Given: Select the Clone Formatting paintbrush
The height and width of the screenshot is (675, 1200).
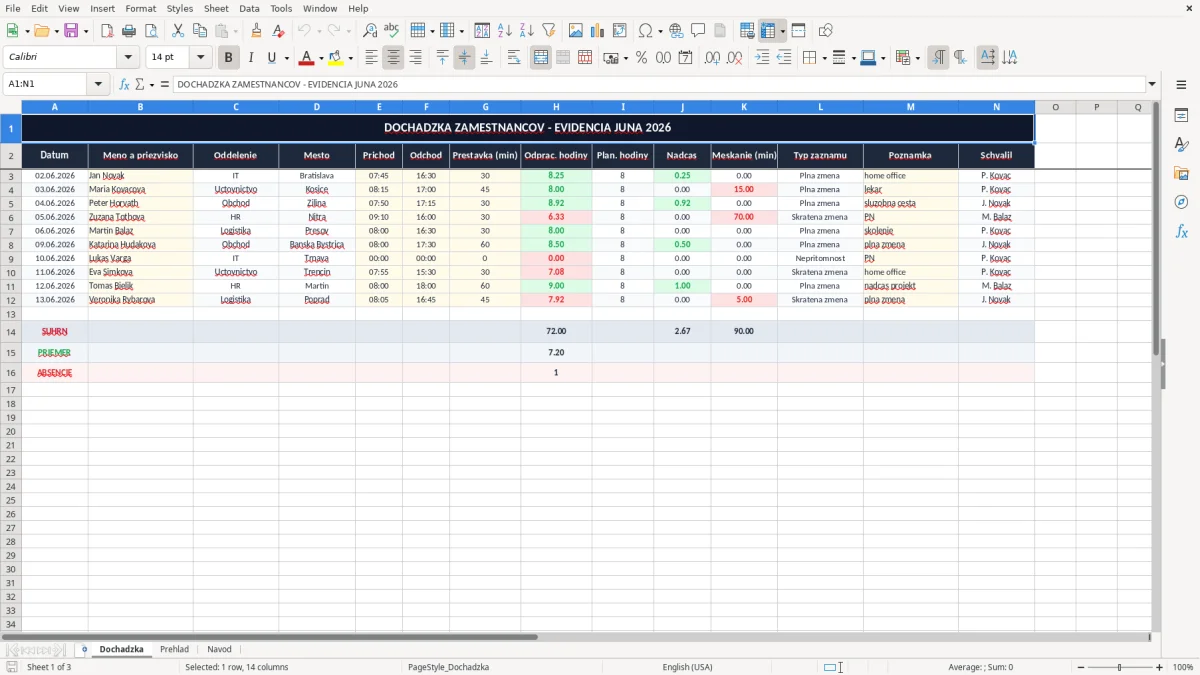Looking at the screenshot, I should click(x=257, y=31).
